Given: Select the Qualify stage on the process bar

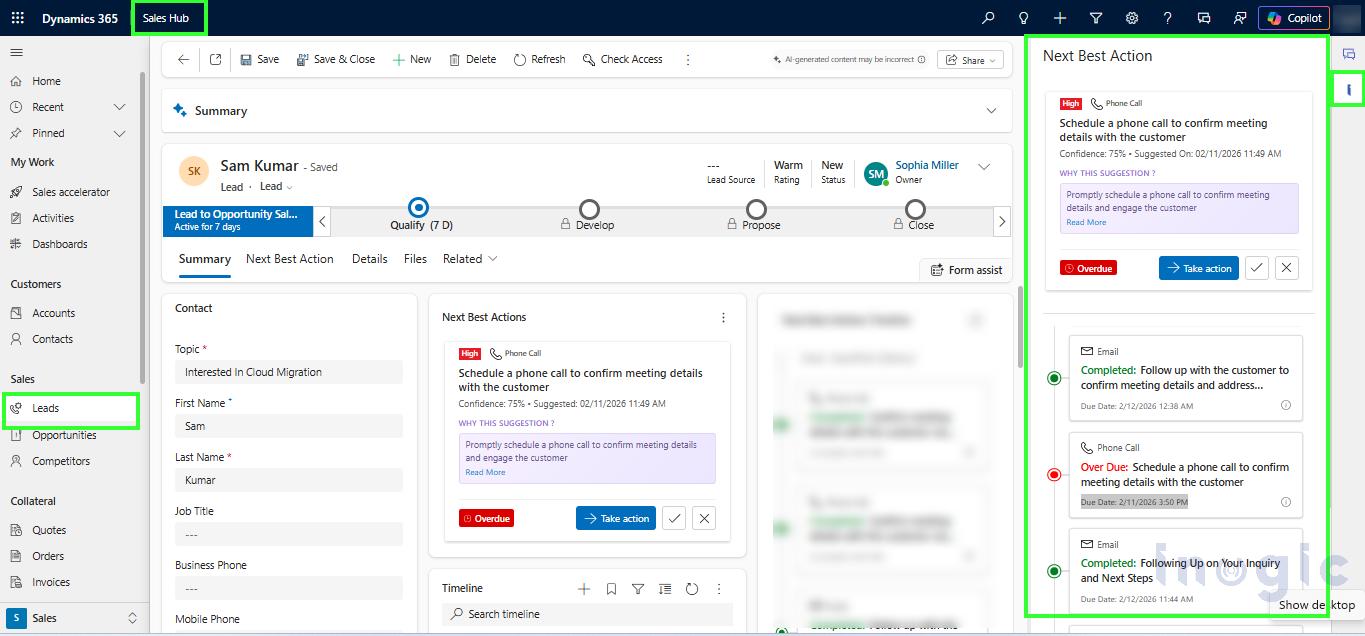Looking at the screenshot, I should click(418, 208).
